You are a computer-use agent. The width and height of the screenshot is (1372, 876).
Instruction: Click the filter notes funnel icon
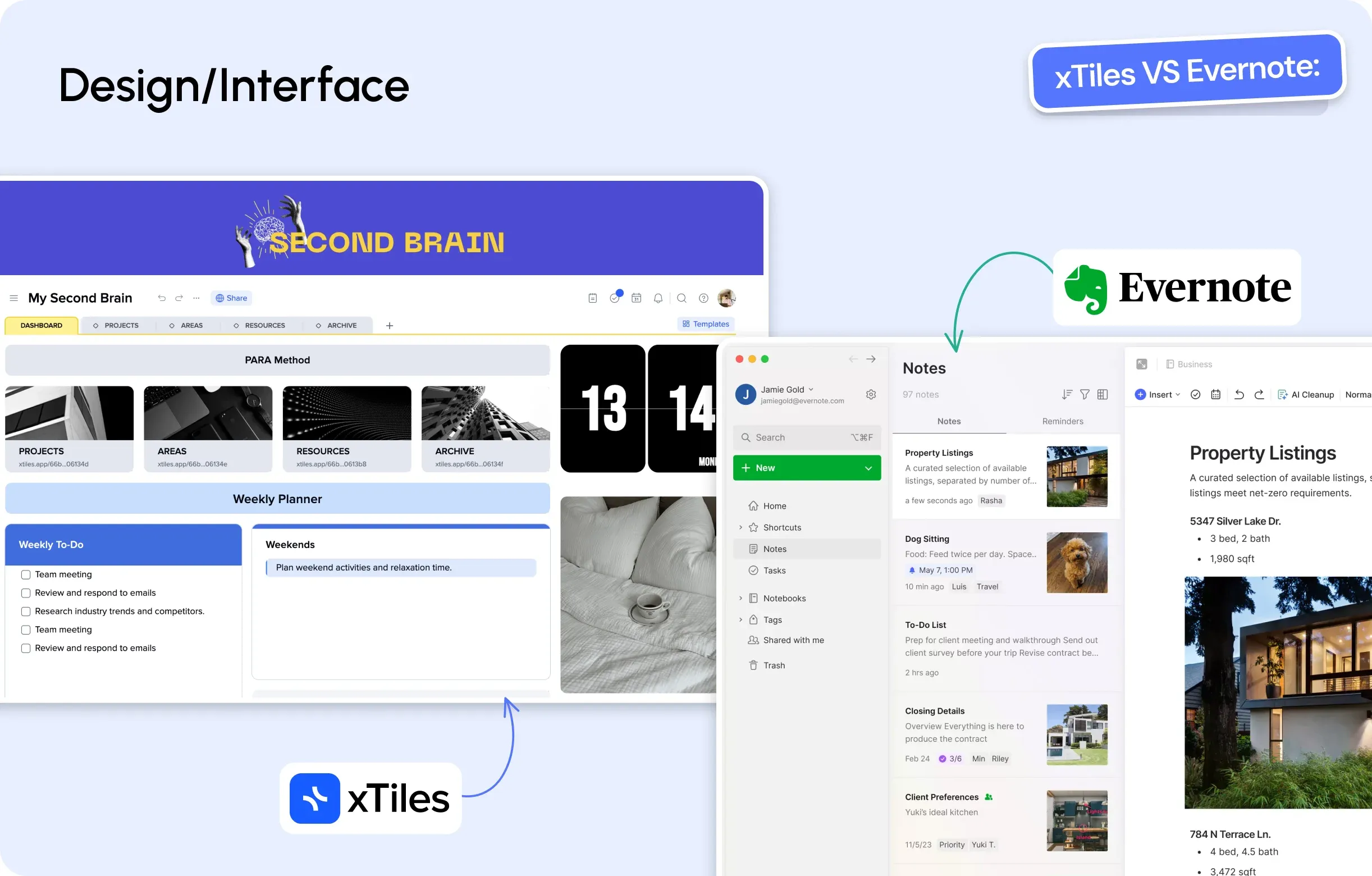1085,394
